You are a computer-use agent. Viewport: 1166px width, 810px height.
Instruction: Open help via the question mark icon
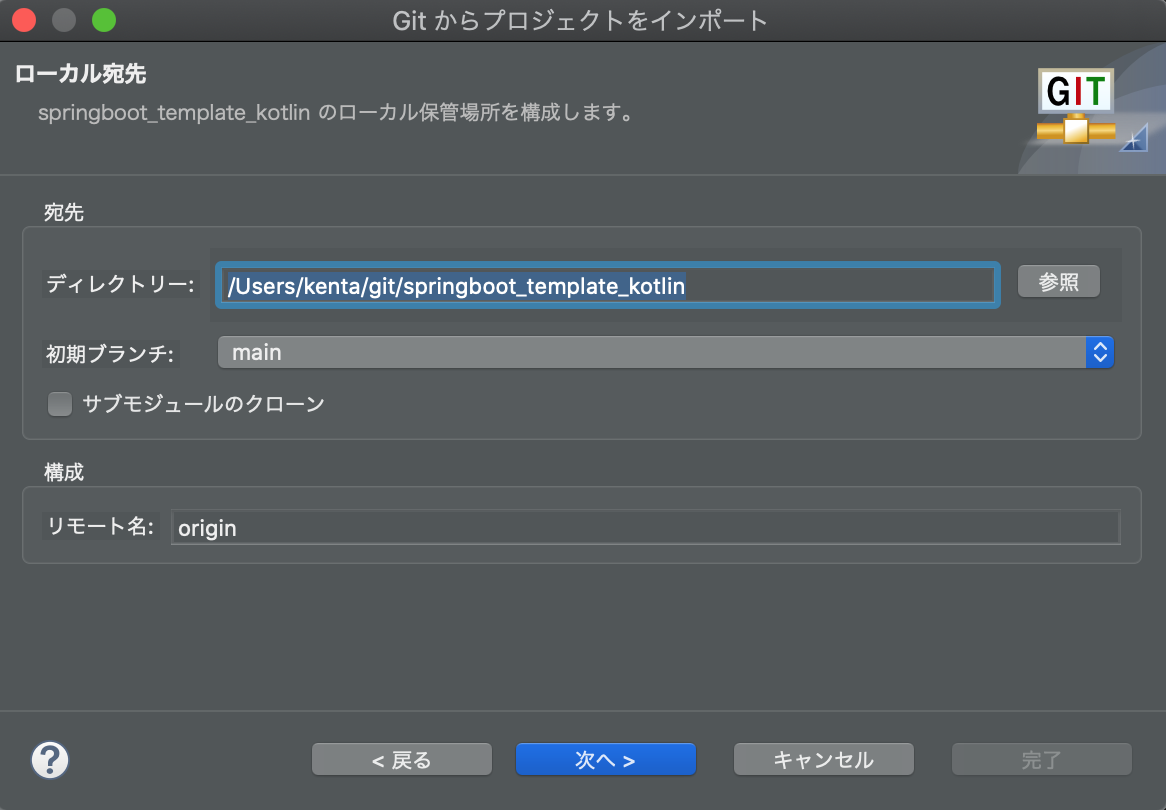tap(49, 760)
